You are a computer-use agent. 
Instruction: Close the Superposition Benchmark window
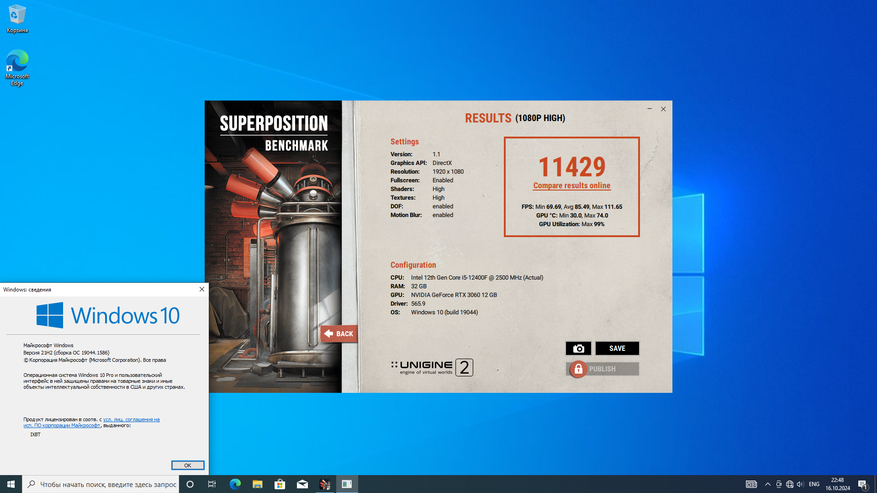click(x=663, y=109)
